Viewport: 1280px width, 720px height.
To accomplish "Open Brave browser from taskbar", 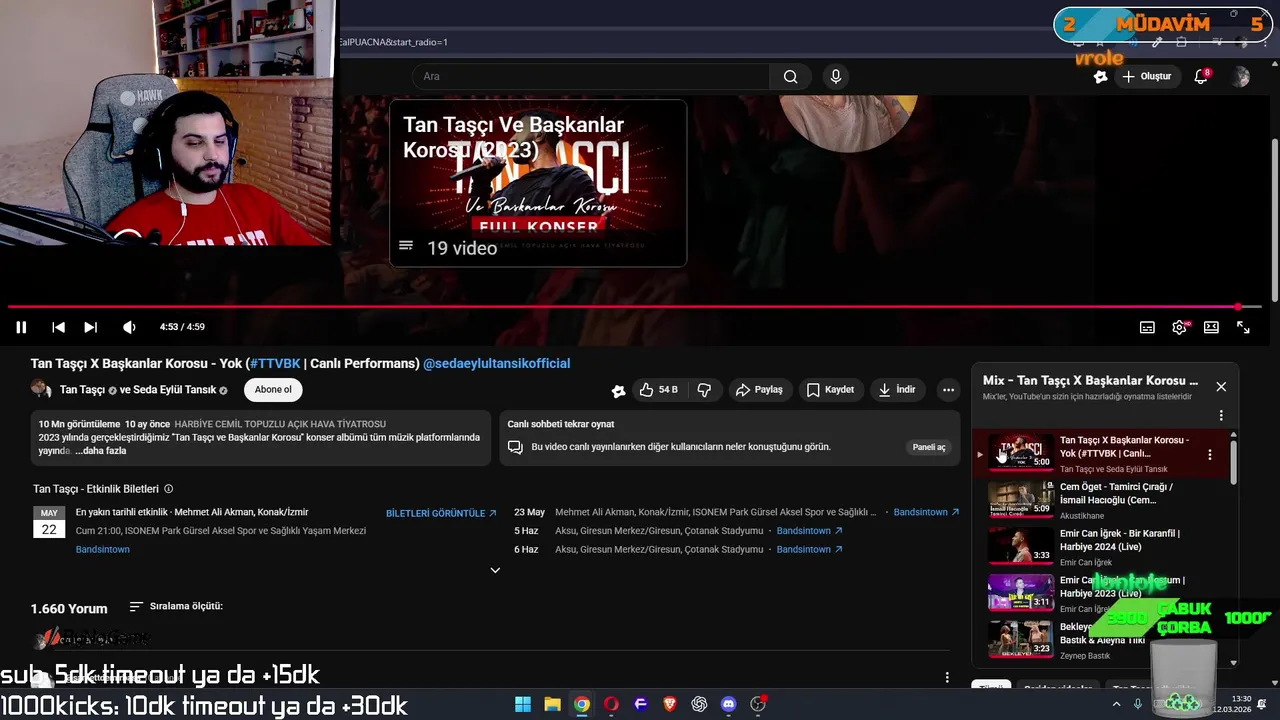I will (670, 704).
